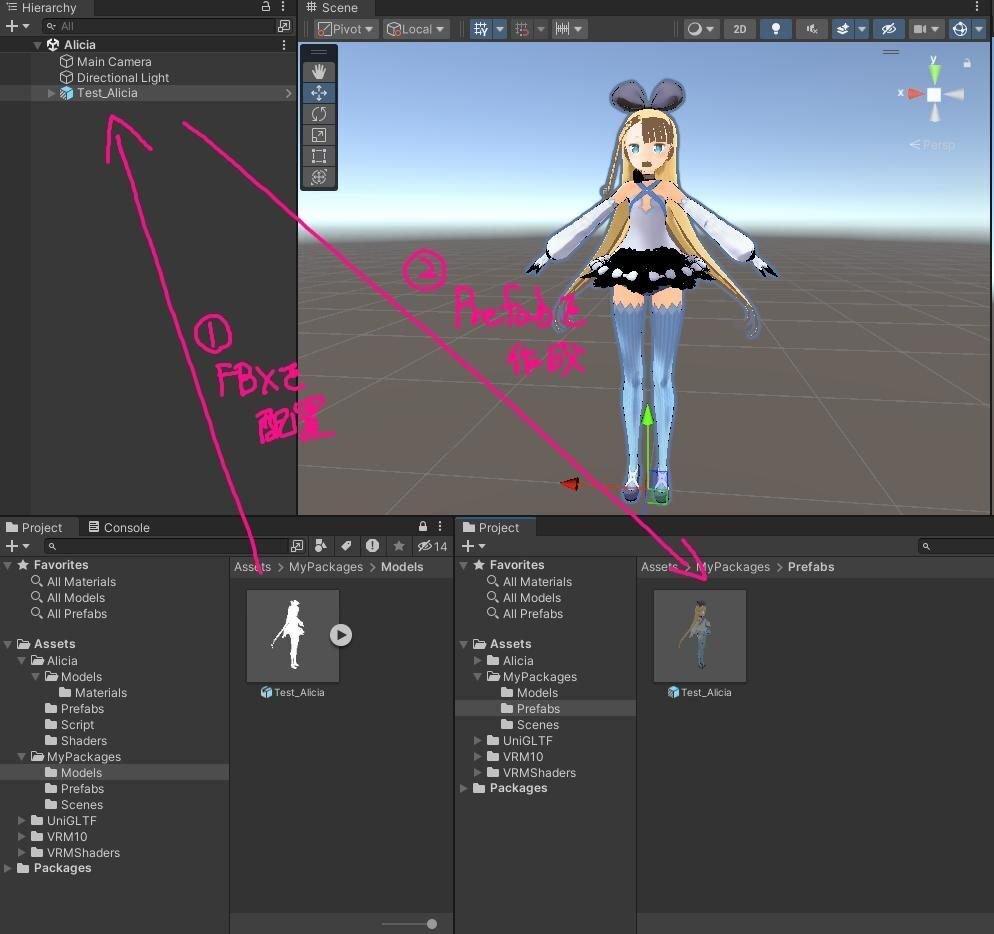Toggle hidden objects visibility in Scene
Viewport: 994px width, 934px height.
point(889,29)
